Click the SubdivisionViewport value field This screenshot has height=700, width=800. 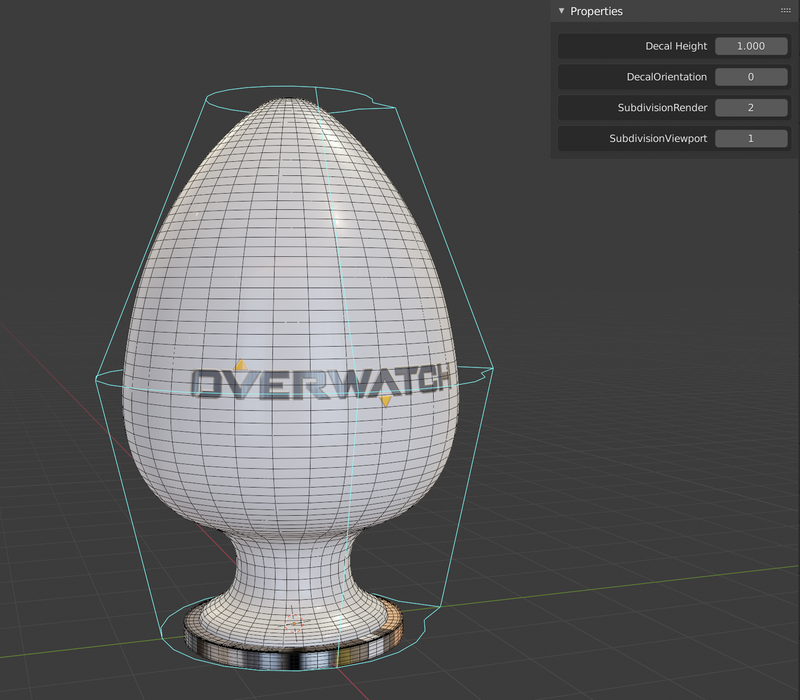tap(751, 138)
